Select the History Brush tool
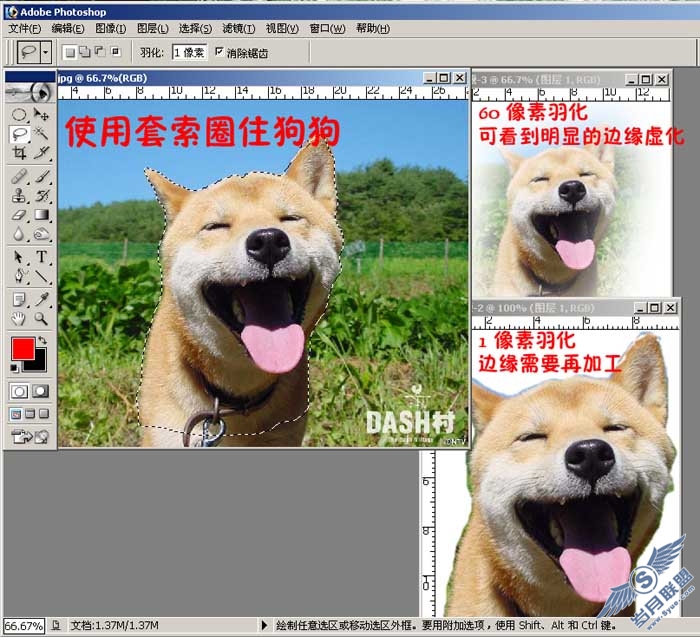Viewport: 700px width, 637px height. coord(42,196)
